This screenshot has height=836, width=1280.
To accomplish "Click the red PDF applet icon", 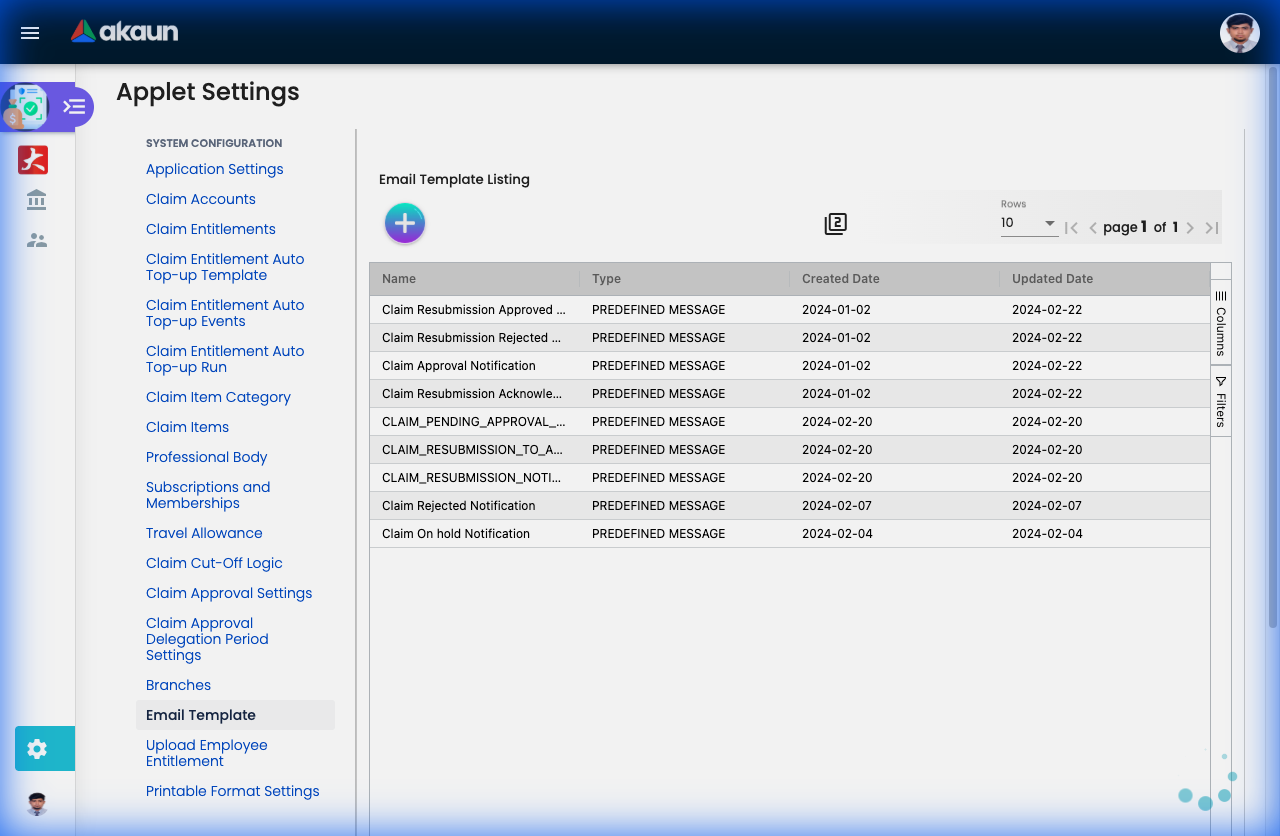I will coord(33,160).
